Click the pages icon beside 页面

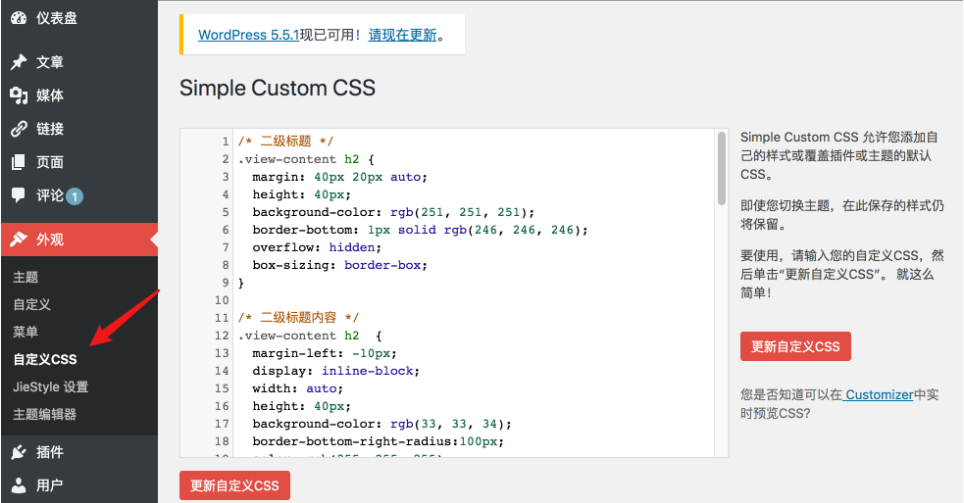(18, 162)
